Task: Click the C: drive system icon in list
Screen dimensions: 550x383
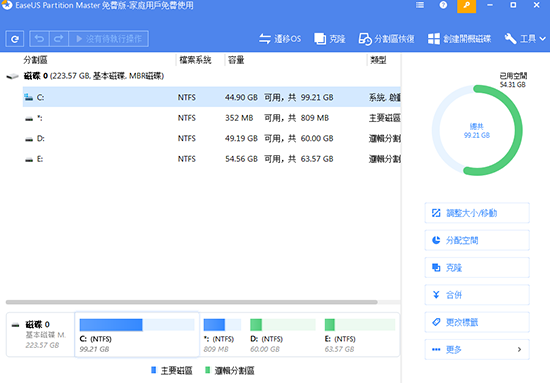Action: 29,97
